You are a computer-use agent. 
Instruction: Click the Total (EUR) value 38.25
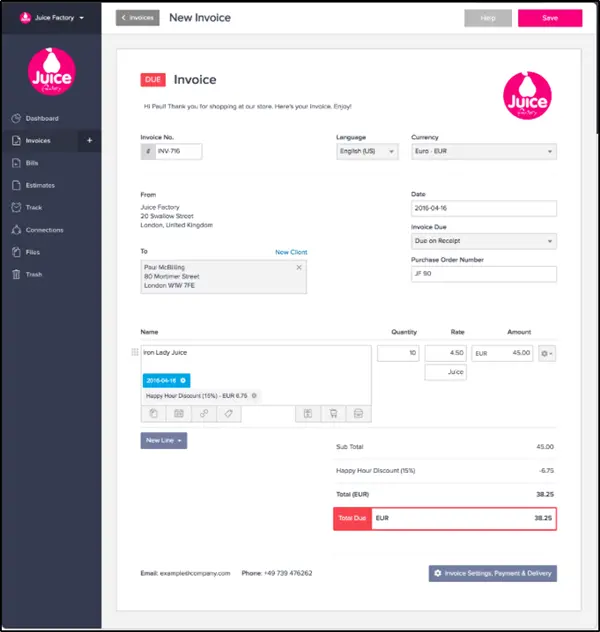[545, 495]
